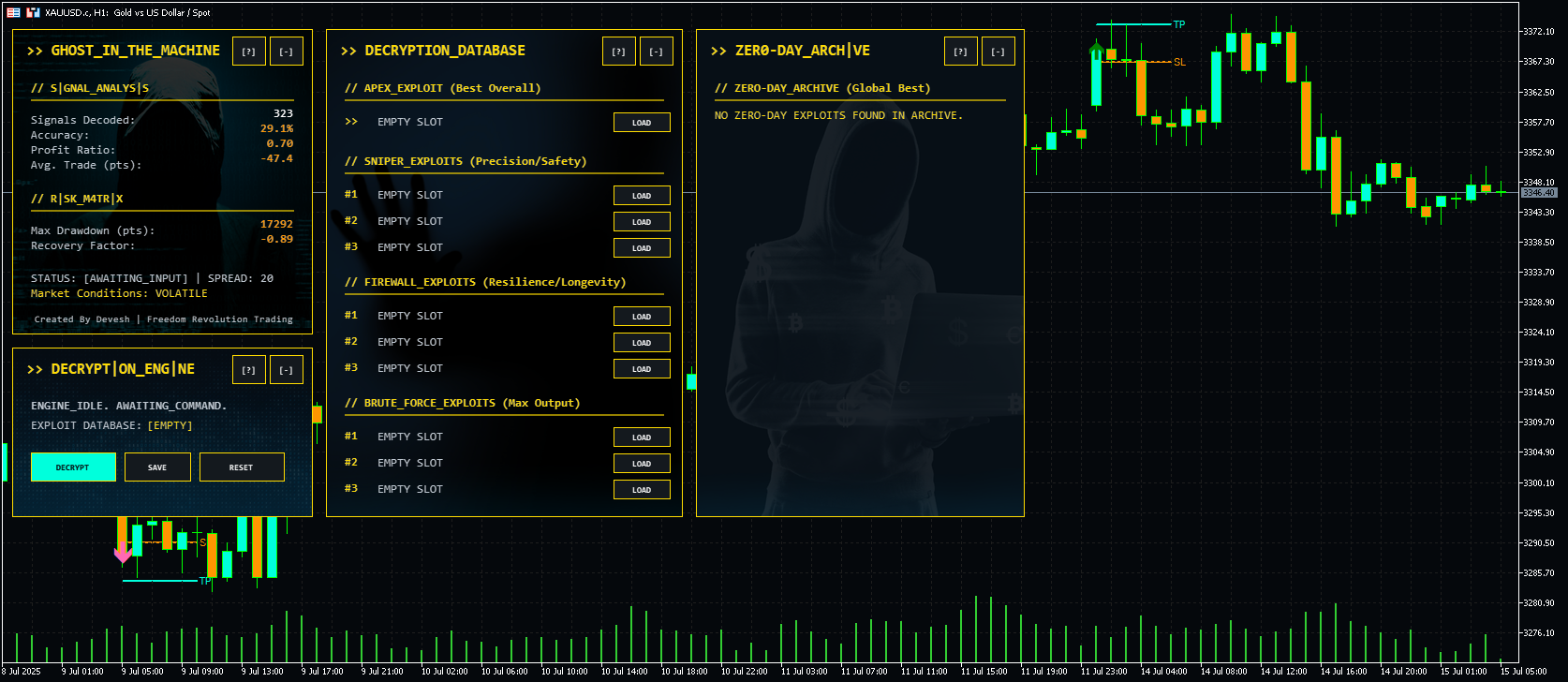Image resolution: width=1568 pixels, height=682 pixels.
Task: Click the Recovery Factor value -0.89
Action: pyautogui.click(x=276, y=239)
